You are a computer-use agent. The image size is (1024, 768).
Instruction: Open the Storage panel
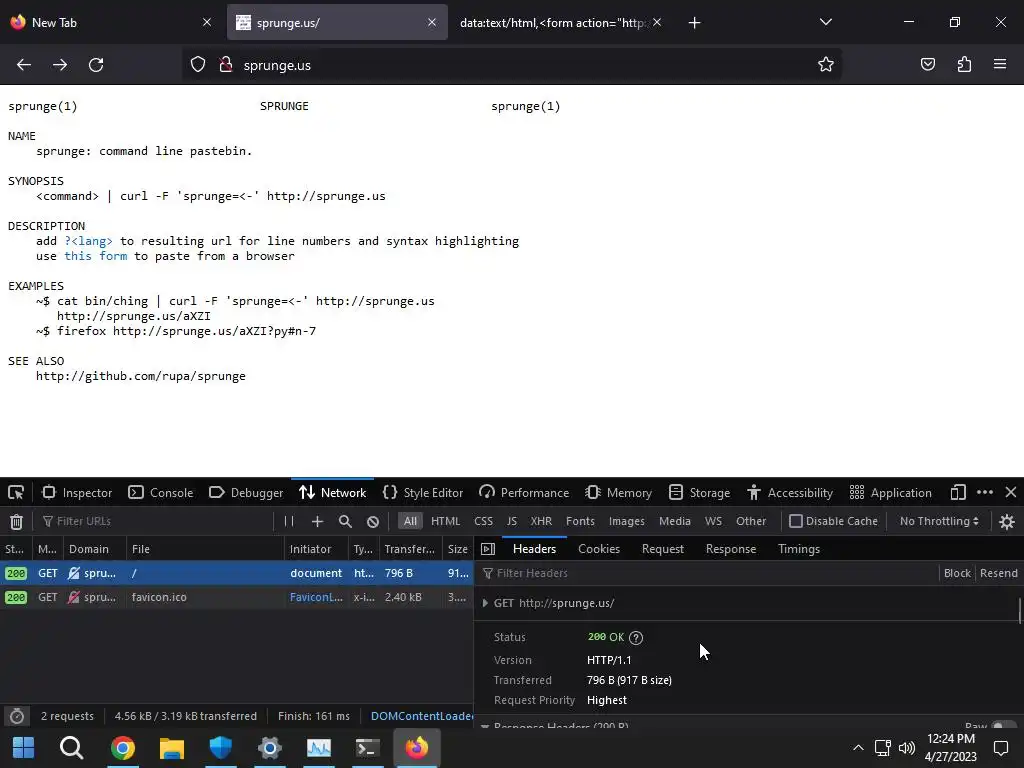tap(699, 493)
